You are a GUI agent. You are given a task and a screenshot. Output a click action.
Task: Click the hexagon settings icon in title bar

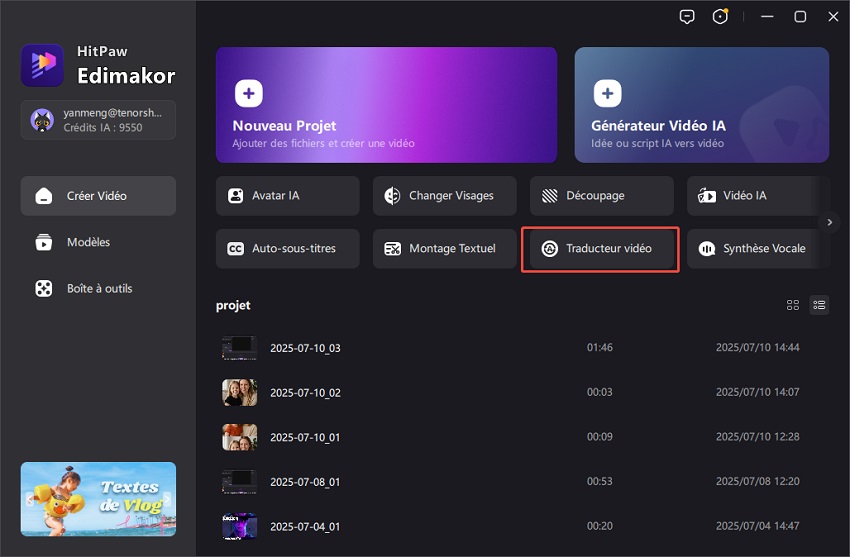click(x=720, y=17)
